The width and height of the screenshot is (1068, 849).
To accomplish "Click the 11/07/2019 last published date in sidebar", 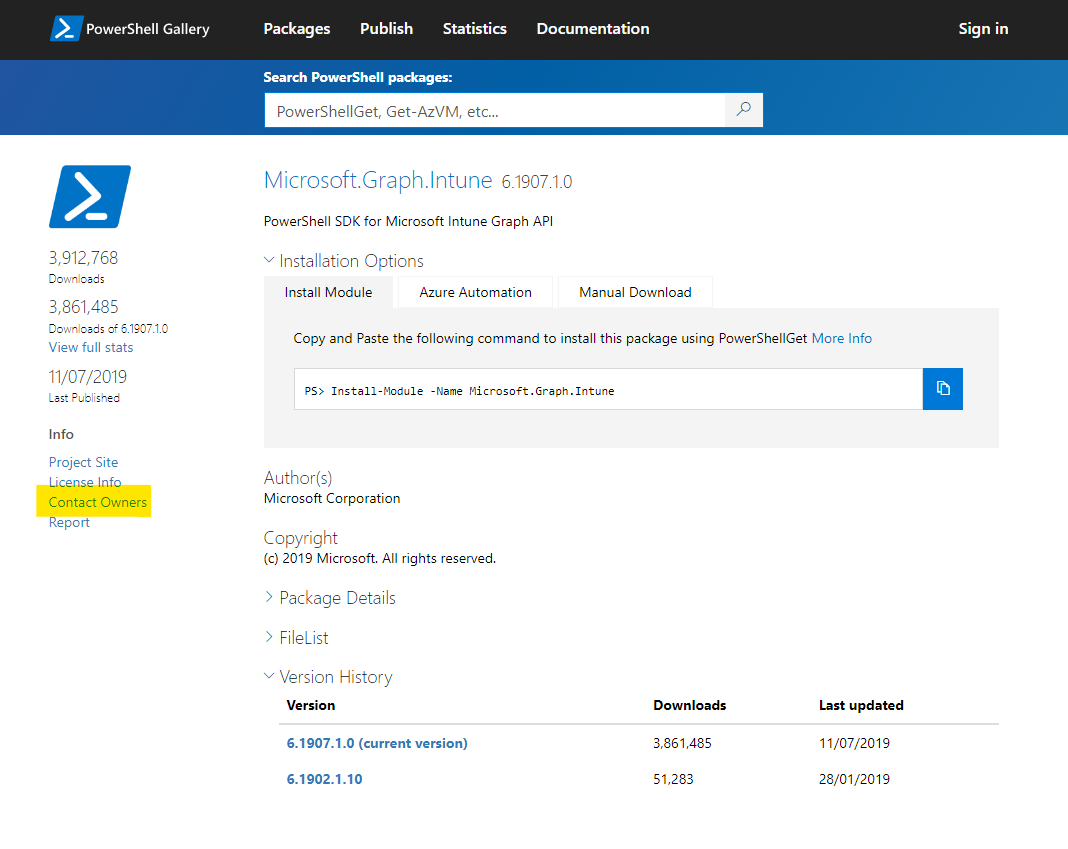I will (x=88, y=377).
